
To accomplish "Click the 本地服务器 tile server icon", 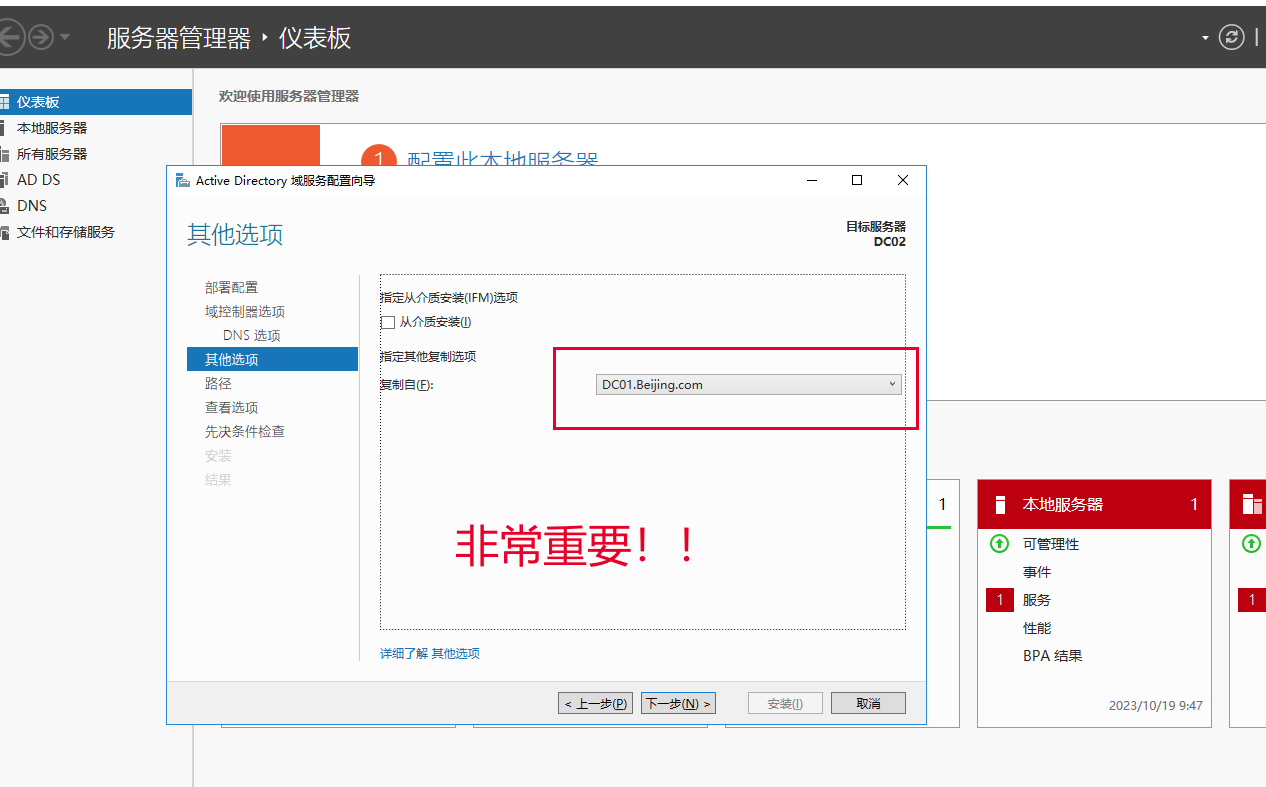I will click(999, 505).
